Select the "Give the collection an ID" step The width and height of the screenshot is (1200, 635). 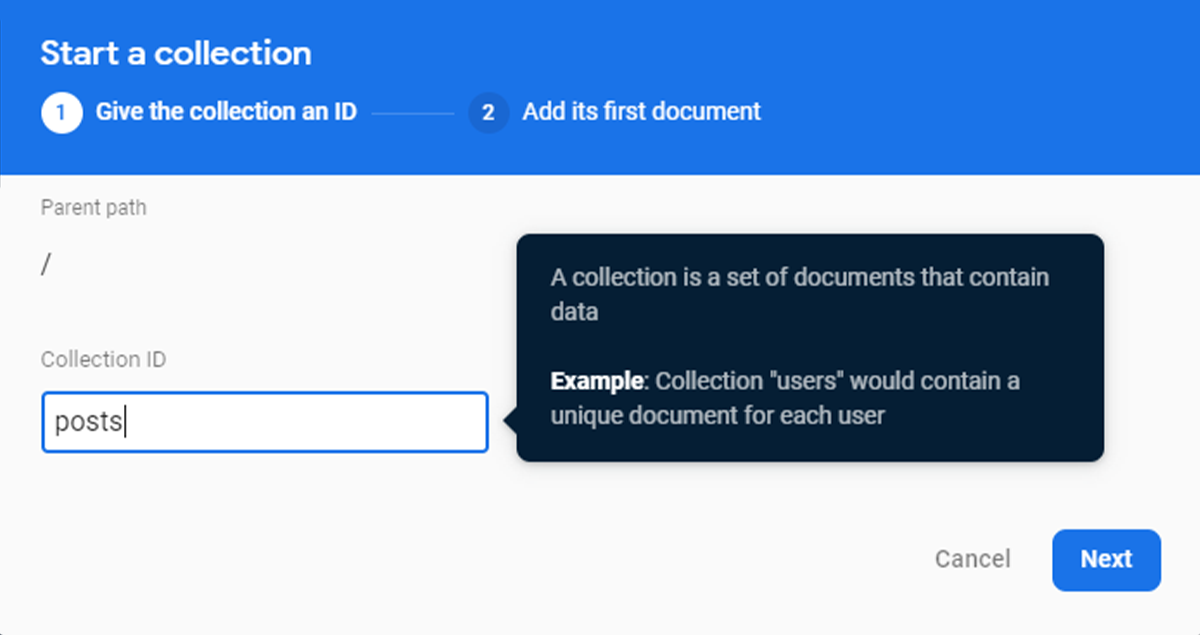(226, 112)
